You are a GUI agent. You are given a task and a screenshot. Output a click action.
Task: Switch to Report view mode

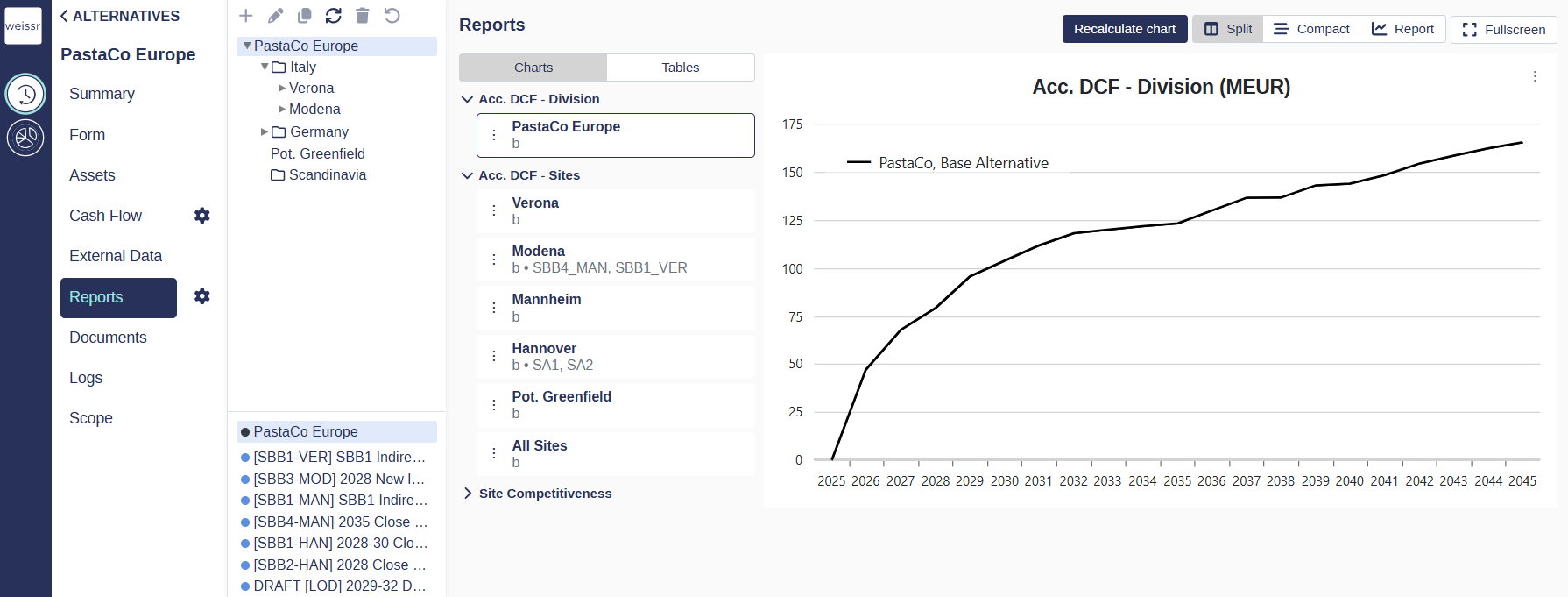(1402, 29)
